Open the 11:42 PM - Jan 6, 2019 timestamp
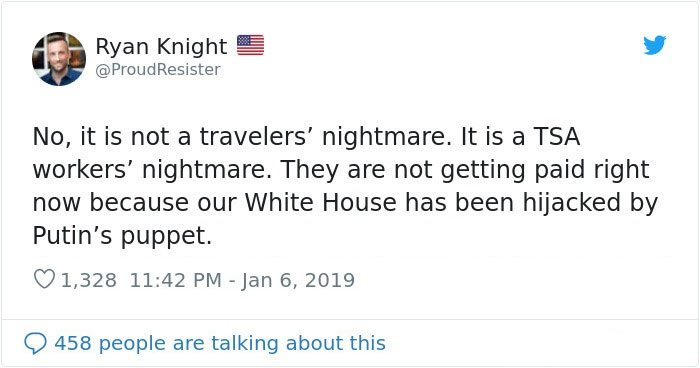This screenshot has height=368, width=700. (x=242, y=280)
